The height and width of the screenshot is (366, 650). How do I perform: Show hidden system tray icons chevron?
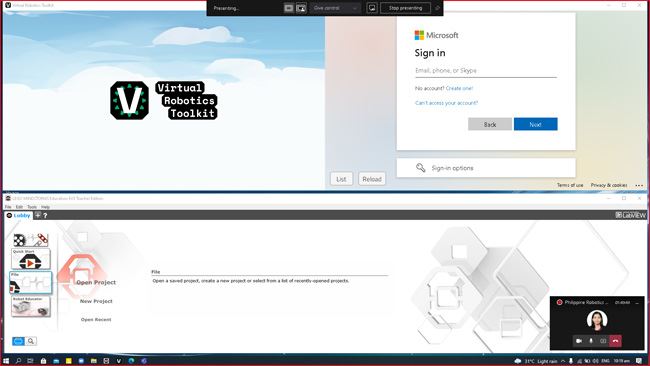click(x=563, y=361)
